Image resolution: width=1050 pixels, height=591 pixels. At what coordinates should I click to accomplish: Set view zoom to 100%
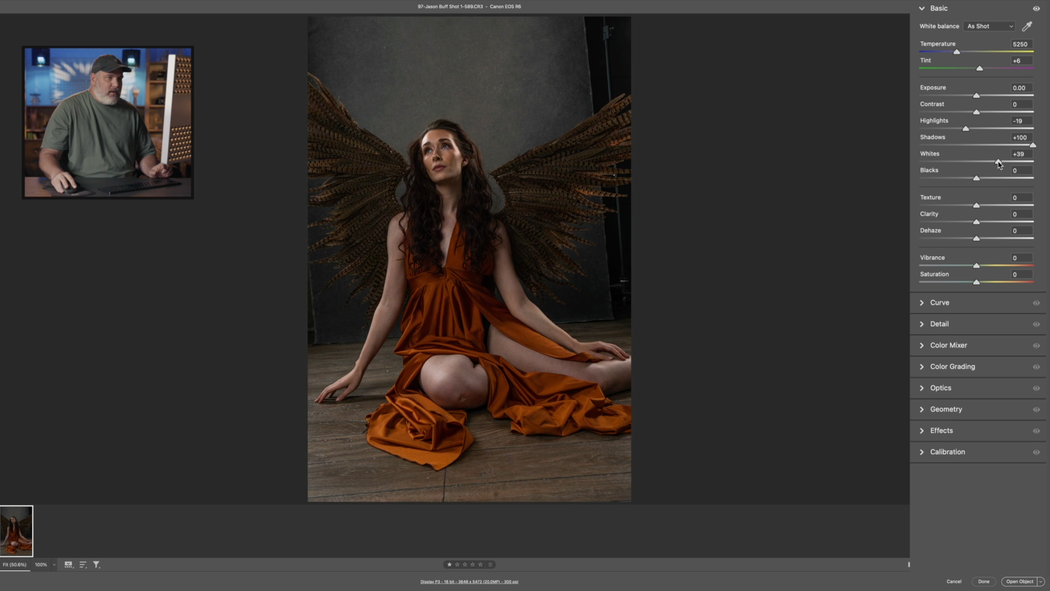(41, 565)
